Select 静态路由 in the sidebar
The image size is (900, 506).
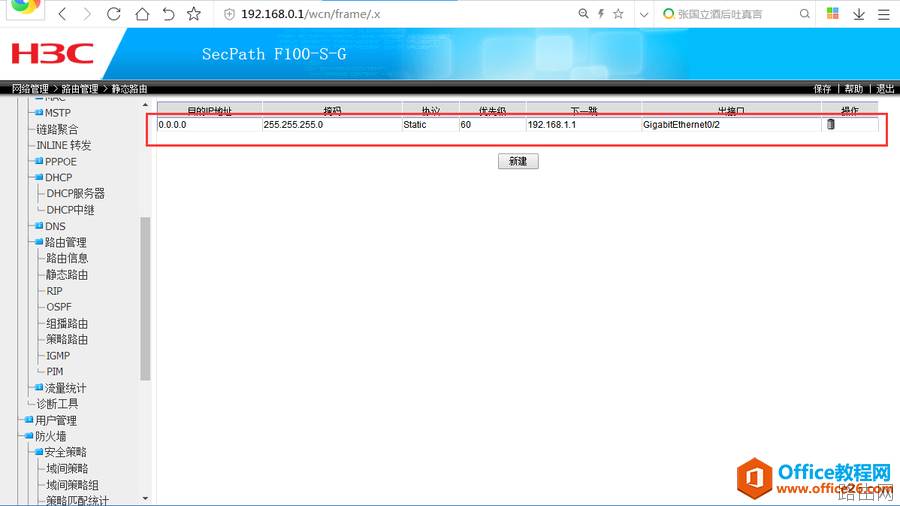click(x=67, y=275)
